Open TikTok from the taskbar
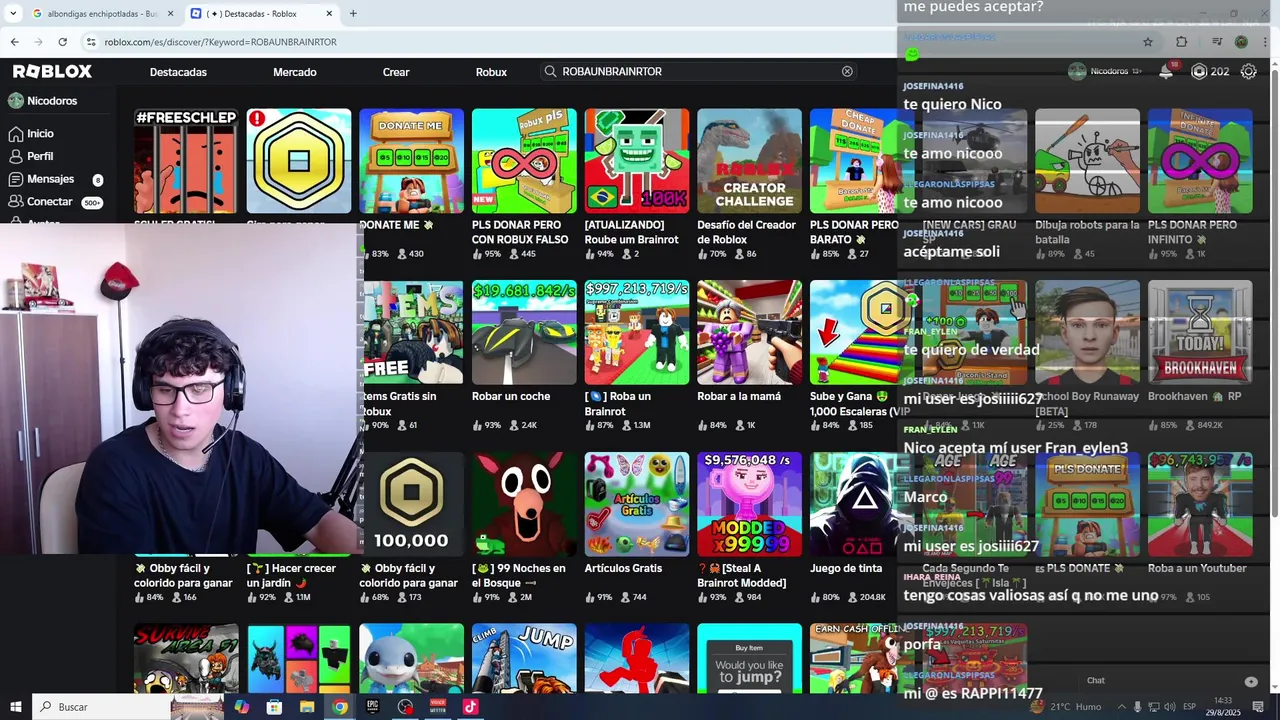 (470, 707)
